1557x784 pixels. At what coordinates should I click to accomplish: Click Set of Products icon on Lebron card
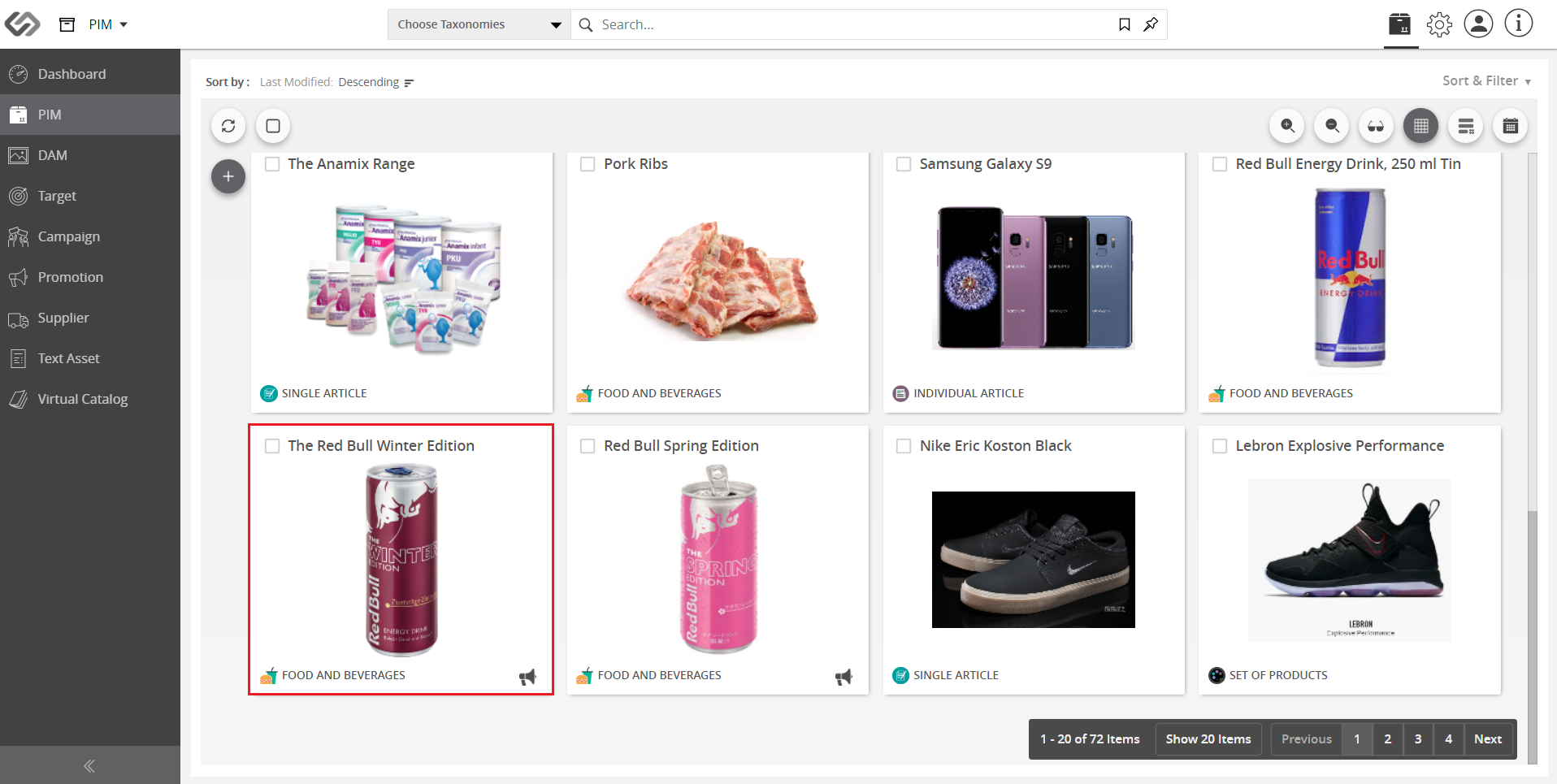1217,675
